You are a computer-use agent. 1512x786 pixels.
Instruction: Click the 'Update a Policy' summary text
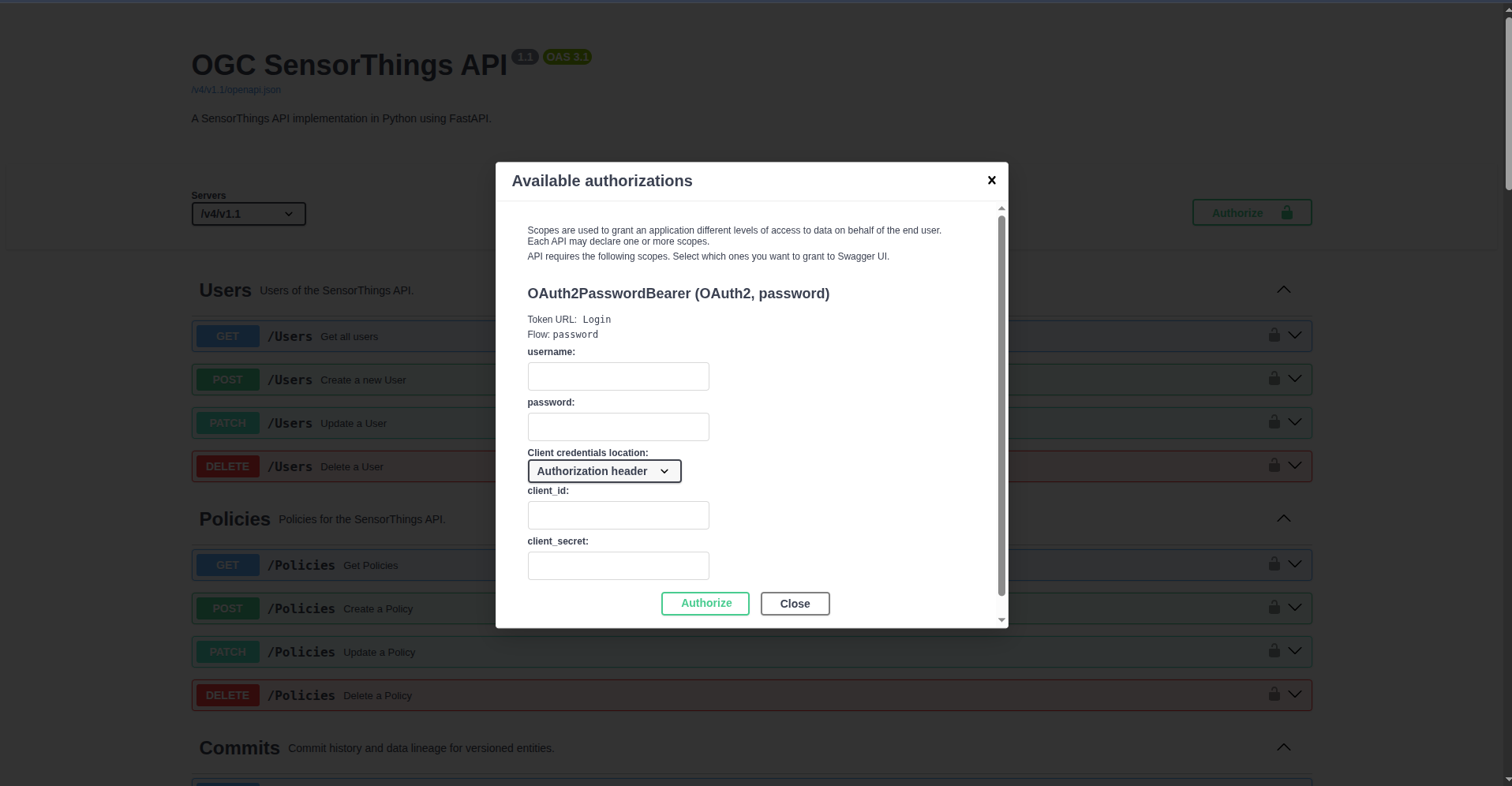380,653
